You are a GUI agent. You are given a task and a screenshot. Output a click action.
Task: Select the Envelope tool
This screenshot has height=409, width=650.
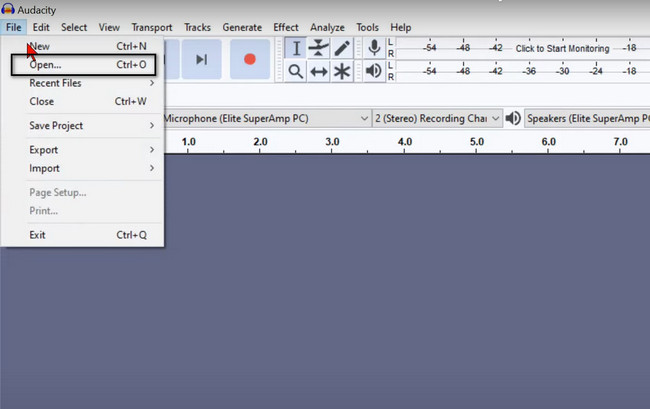coord(318,48)
